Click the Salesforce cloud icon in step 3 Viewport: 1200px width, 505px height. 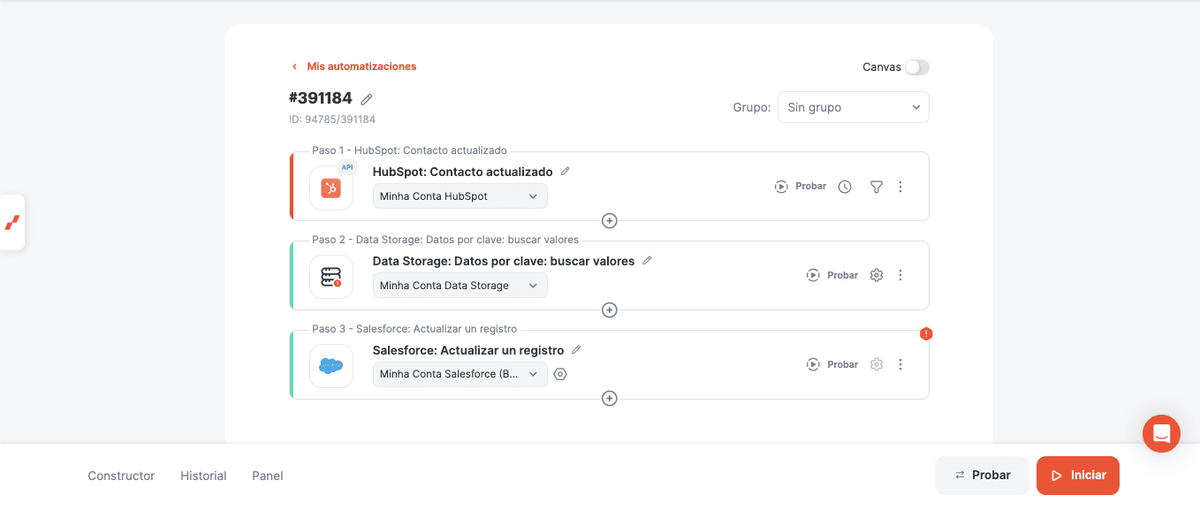coord(331,366)
